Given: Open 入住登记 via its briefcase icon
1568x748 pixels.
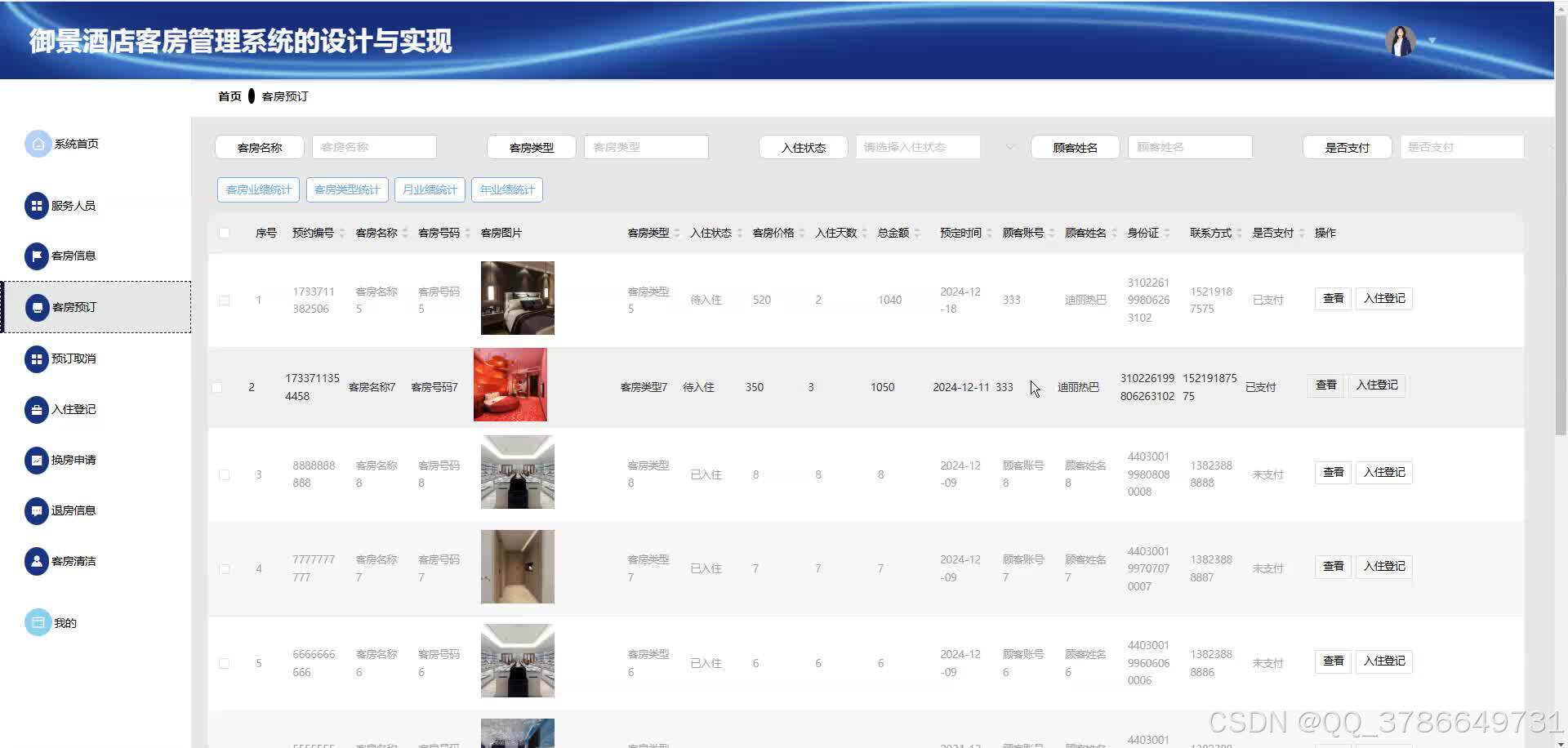Looking at the screenshot, I should coord(37,409).
